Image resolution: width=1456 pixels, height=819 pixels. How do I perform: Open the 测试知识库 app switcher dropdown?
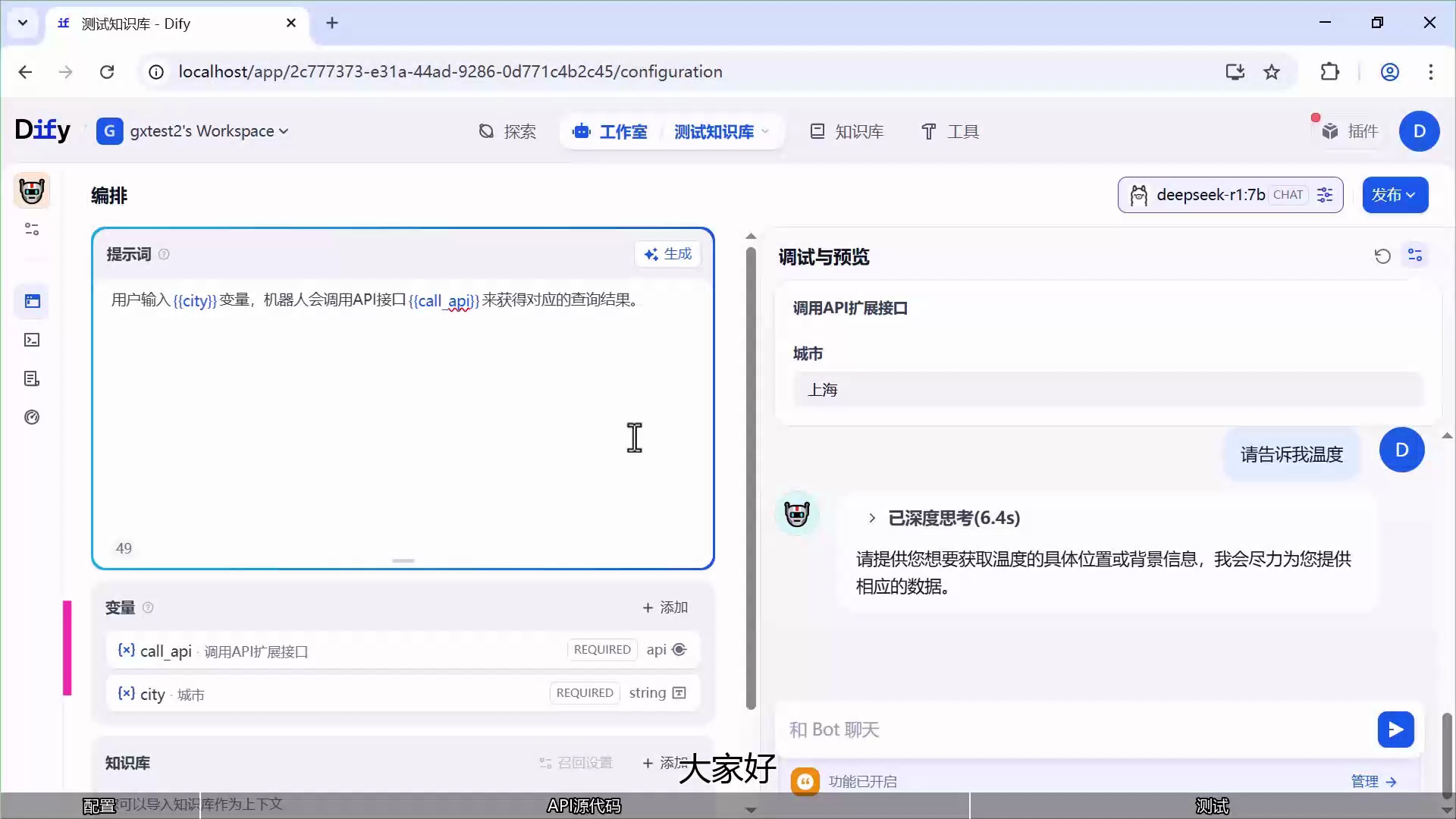[721, 132]
